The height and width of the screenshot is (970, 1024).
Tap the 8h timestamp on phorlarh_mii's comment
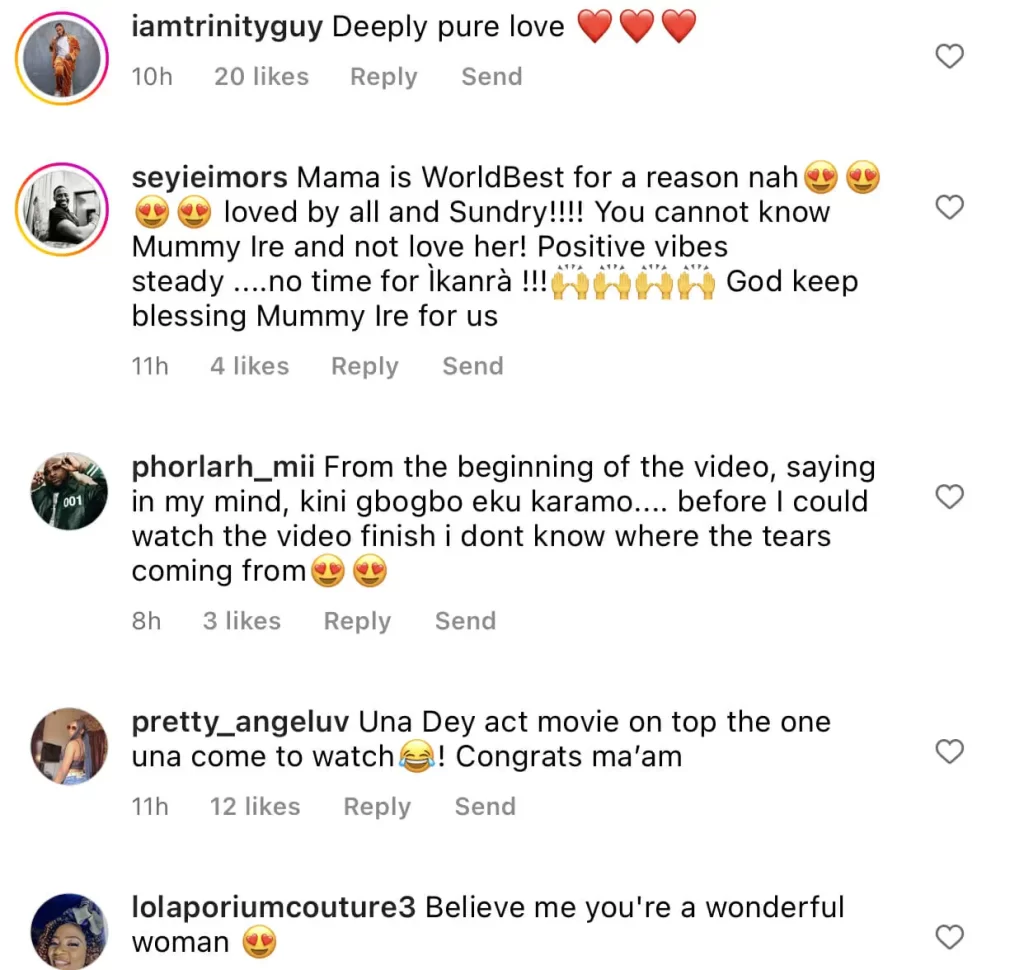click(146, 621)
